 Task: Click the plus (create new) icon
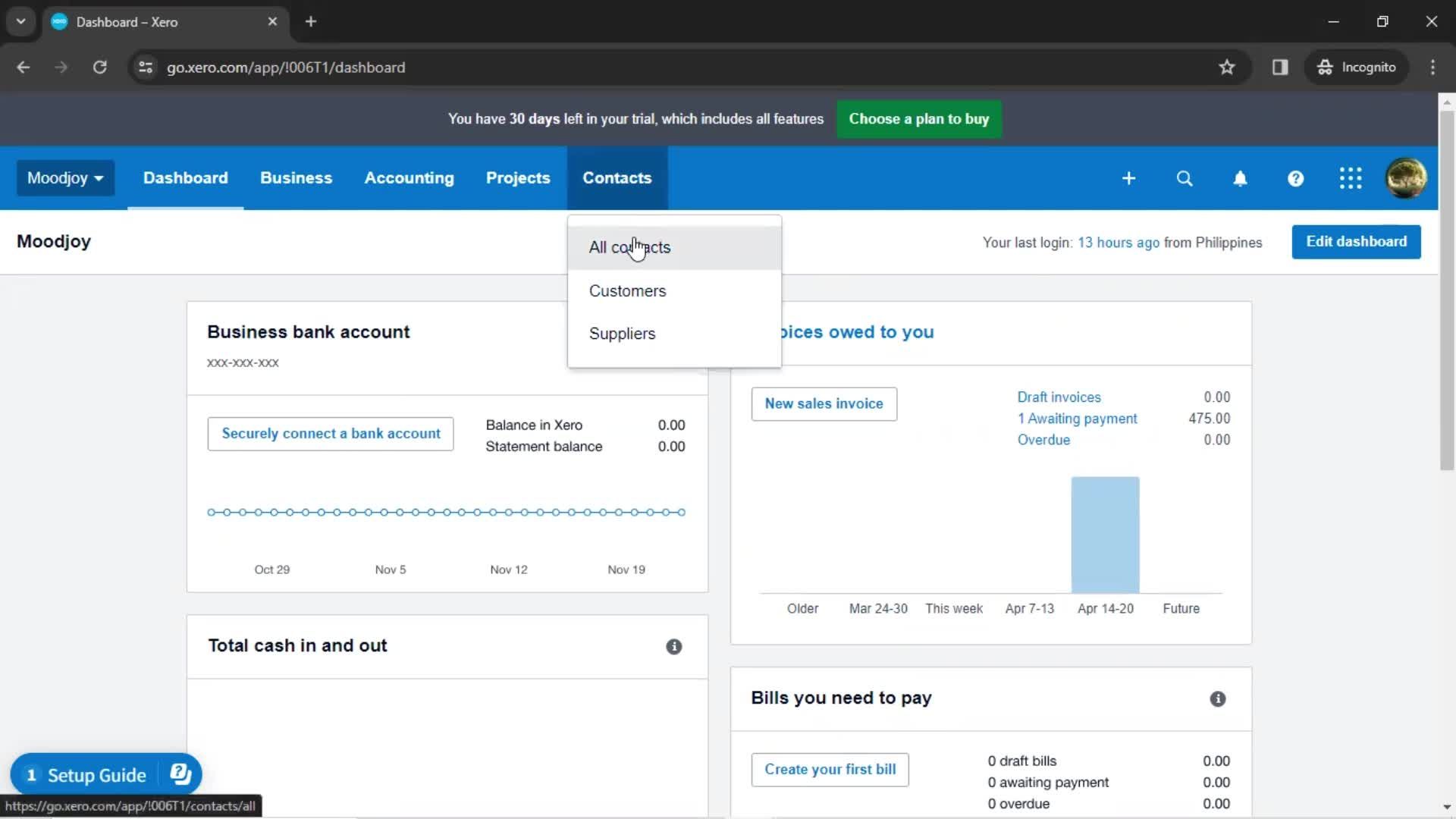tap(1128, 178)
